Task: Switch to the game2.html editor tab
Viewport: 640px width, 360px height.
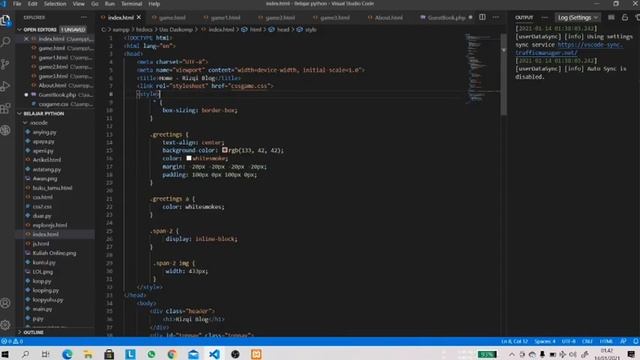Action: point(280,18)
